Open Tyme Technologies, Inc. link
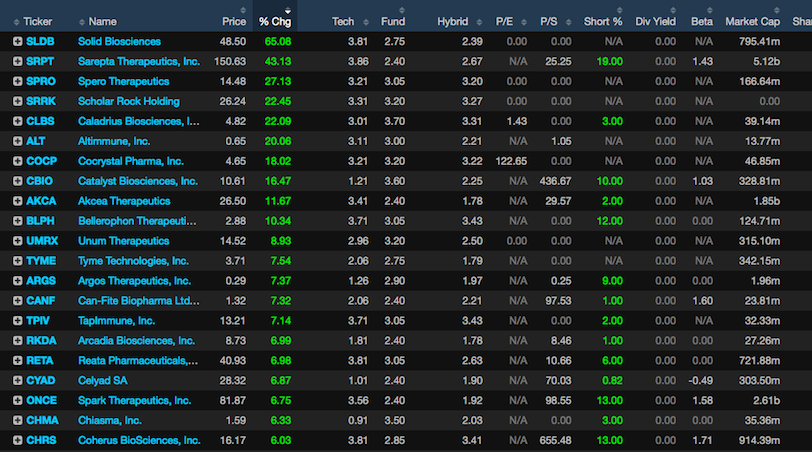Viewport: 812px width, 452px height. (x=133, y=261)
